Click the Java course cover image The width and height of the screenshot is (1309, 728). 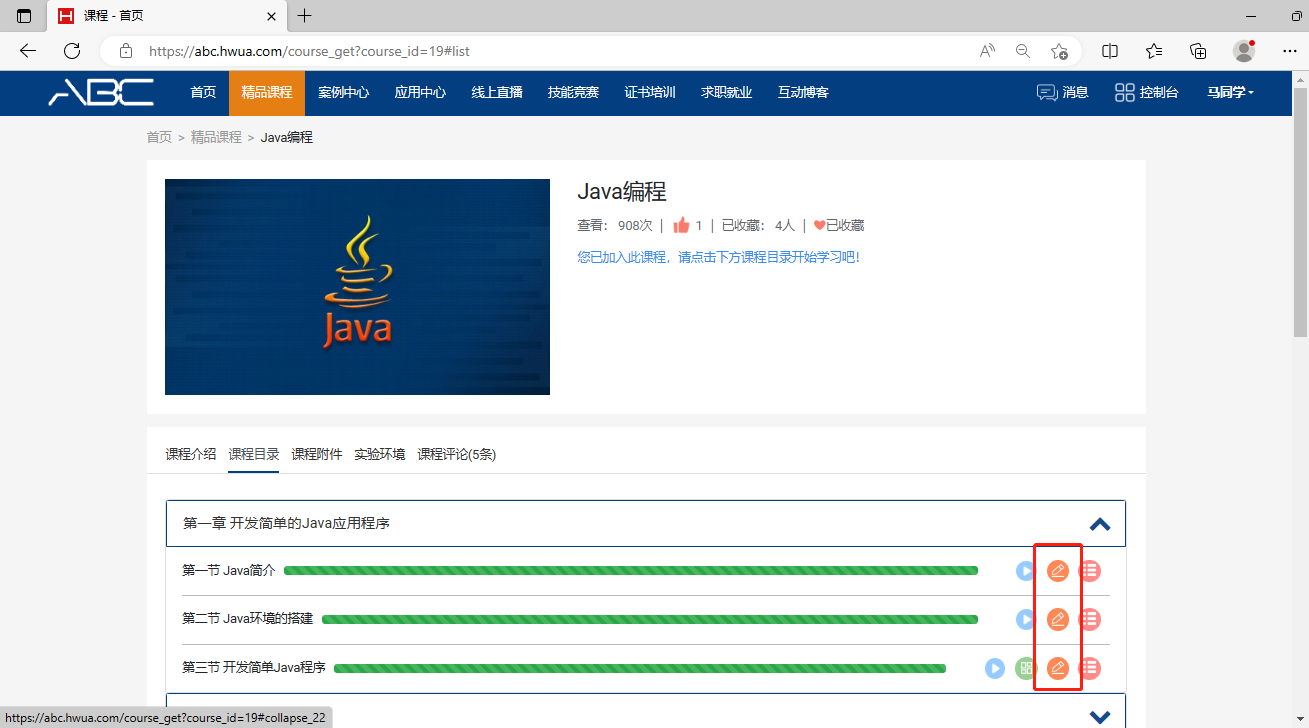(357, 287)
